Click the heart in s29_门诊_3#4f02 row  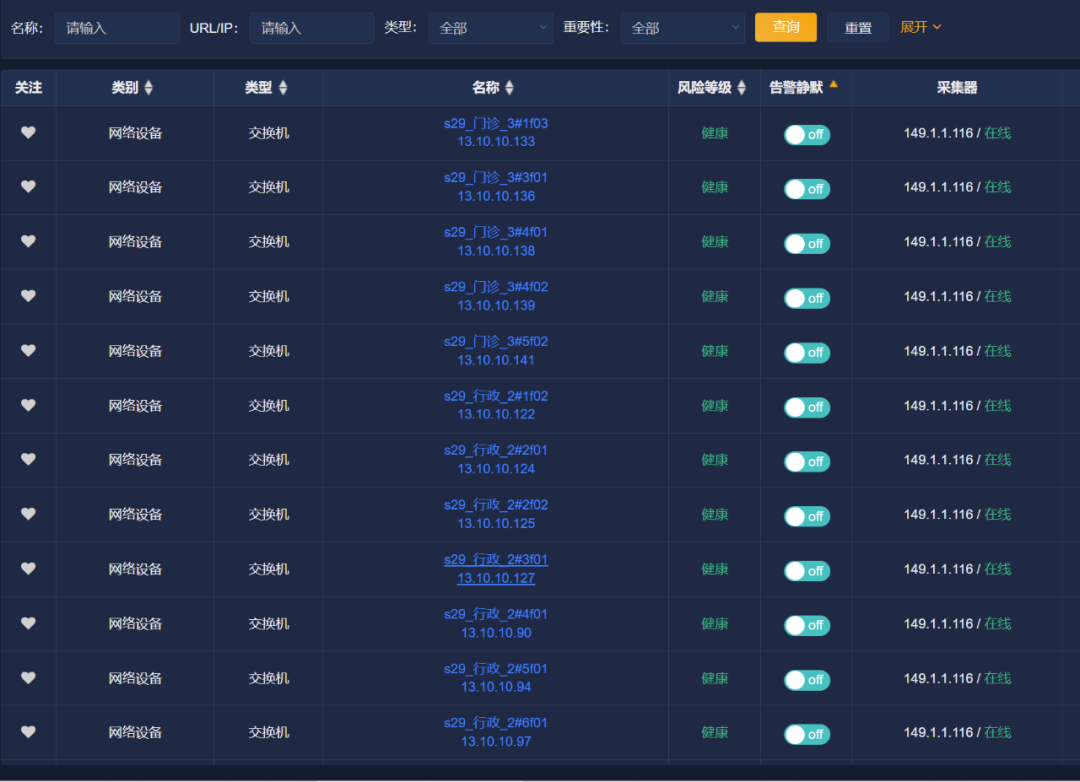(28, 296)
